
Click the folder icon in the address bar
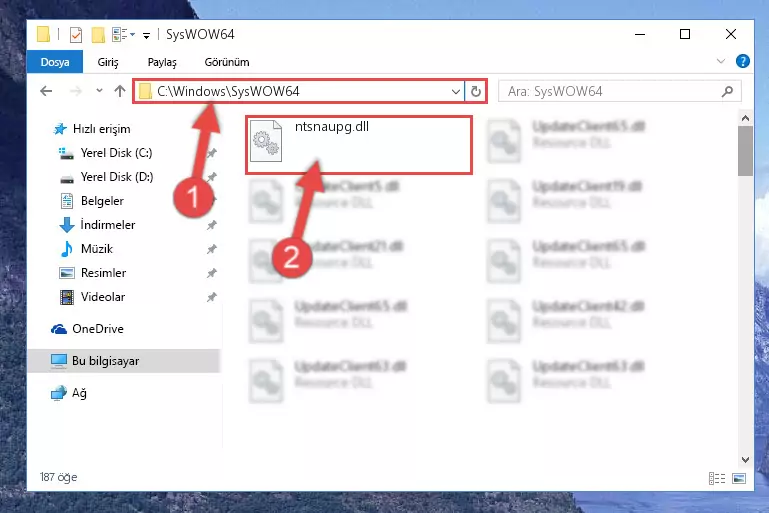coord(145,91)
